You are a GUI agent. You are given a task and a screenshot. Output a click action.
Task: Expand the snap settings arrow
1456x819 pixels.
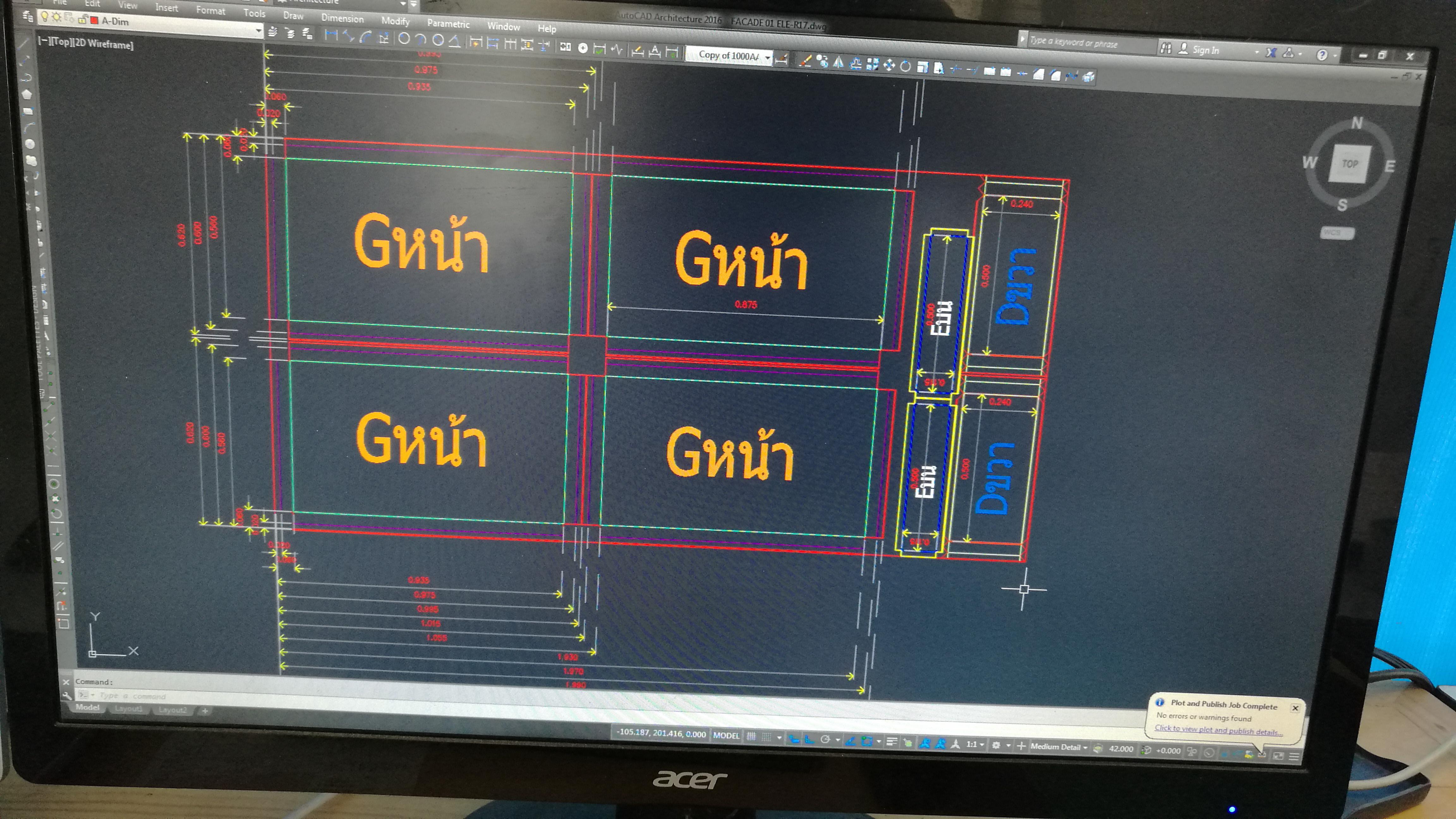click(780, 738)
